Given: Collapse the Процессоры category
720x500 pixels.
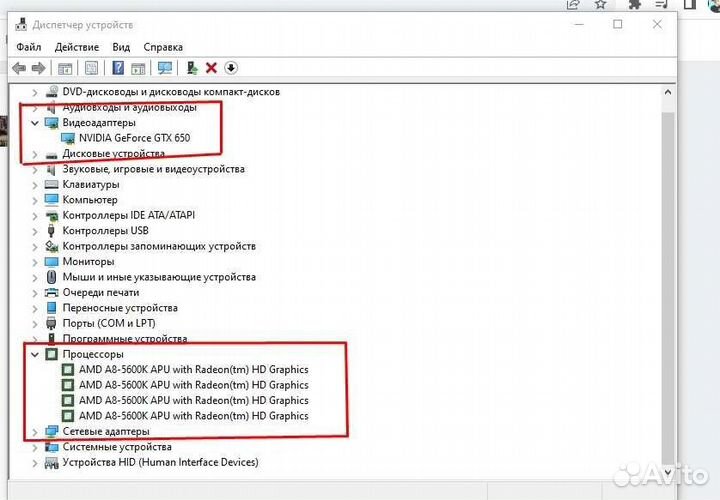Looking at the screenshot, I should 35,355.
